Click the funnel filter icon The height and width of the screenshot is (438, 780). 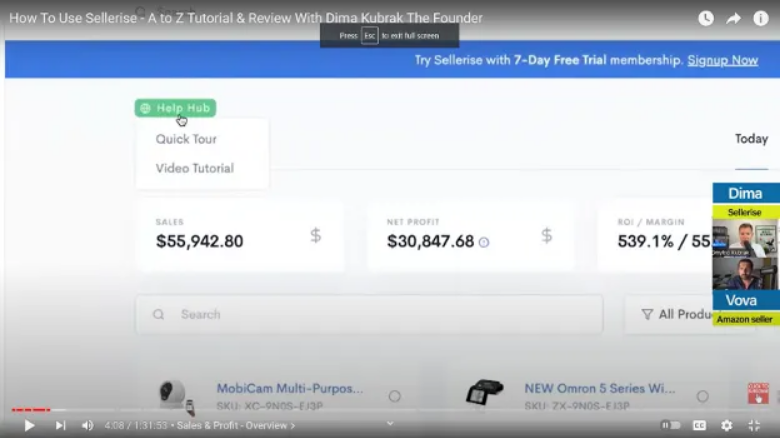coord(647,315)
